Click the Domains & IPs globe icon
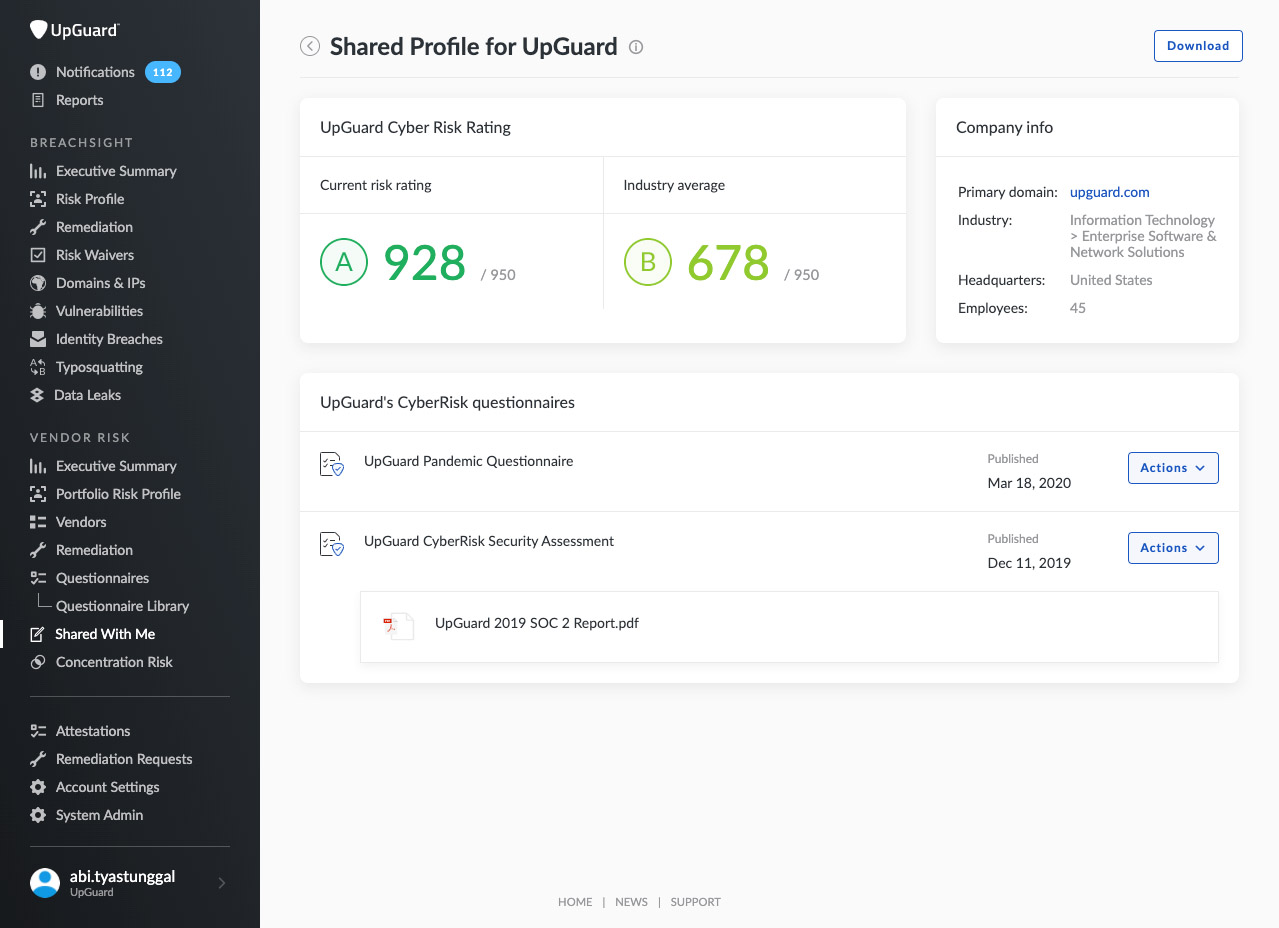Screen dimensions: 1279x928 click(x=38, y=283)
